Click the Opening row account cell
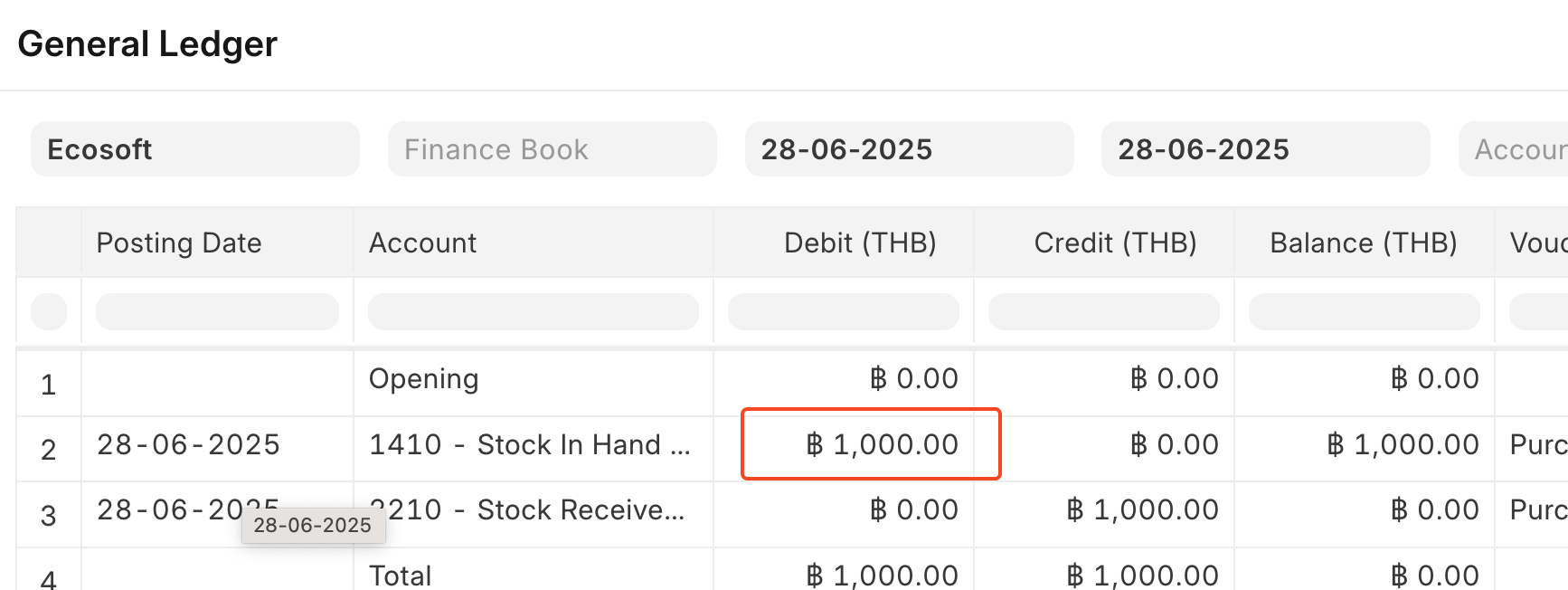The height and width of the screenshot is (590, 1568). click(x=534, y=379)
